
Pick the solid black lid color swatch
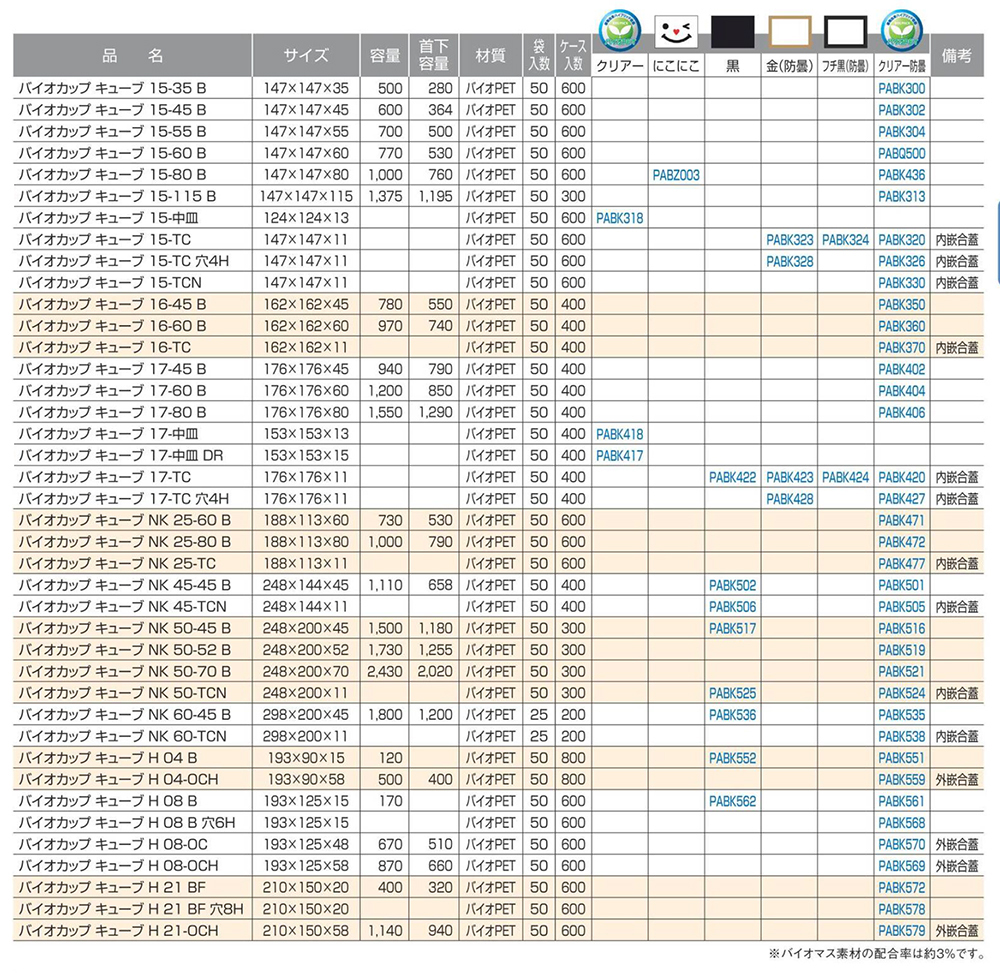(733, 32)
